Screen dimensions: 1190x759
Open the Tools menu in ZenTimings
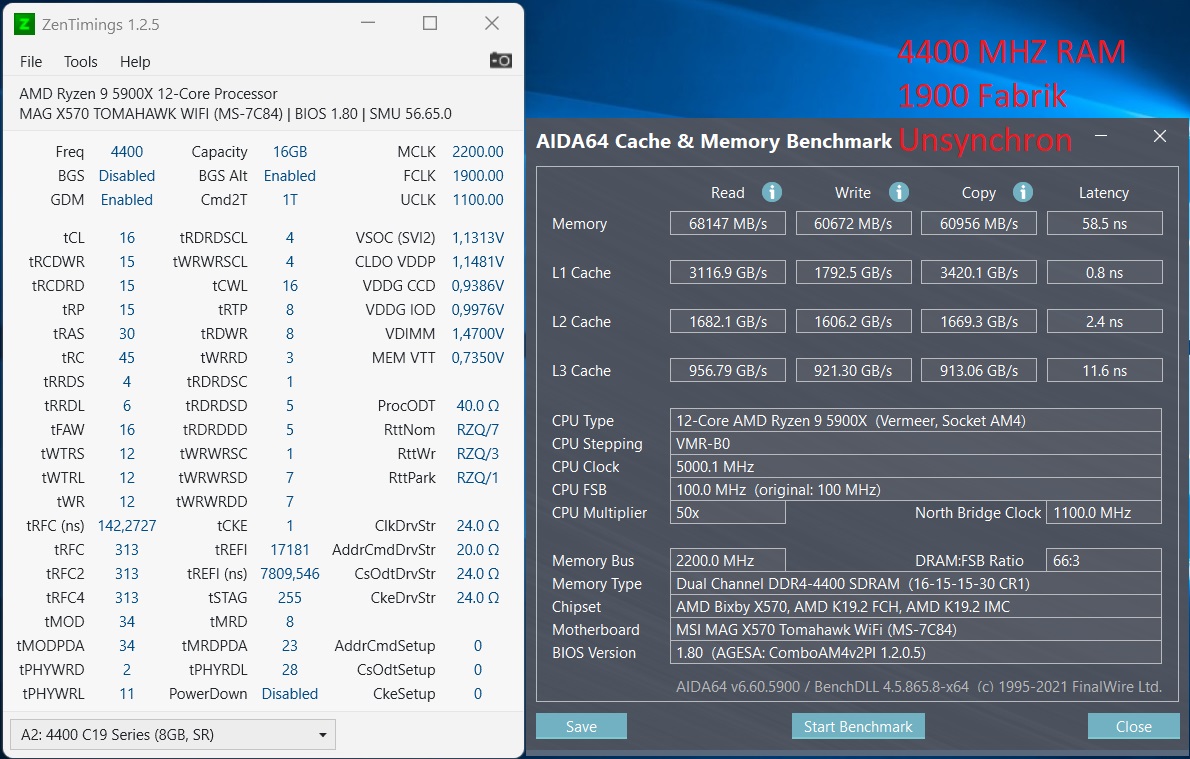pyautogui.click(x=80, y=61)
